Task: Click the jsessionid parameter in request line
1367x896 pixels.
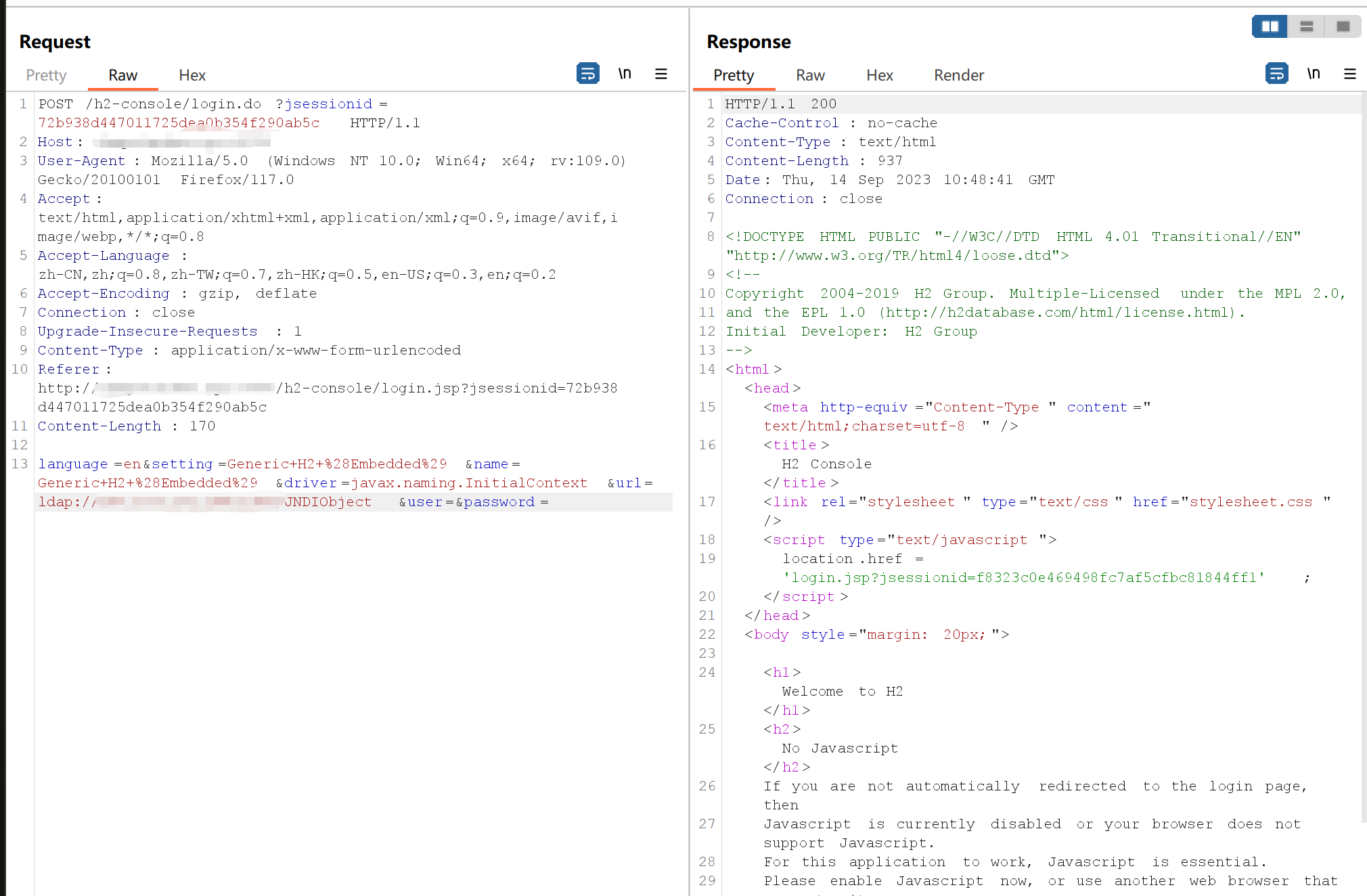Action: [x=328, y=104]
